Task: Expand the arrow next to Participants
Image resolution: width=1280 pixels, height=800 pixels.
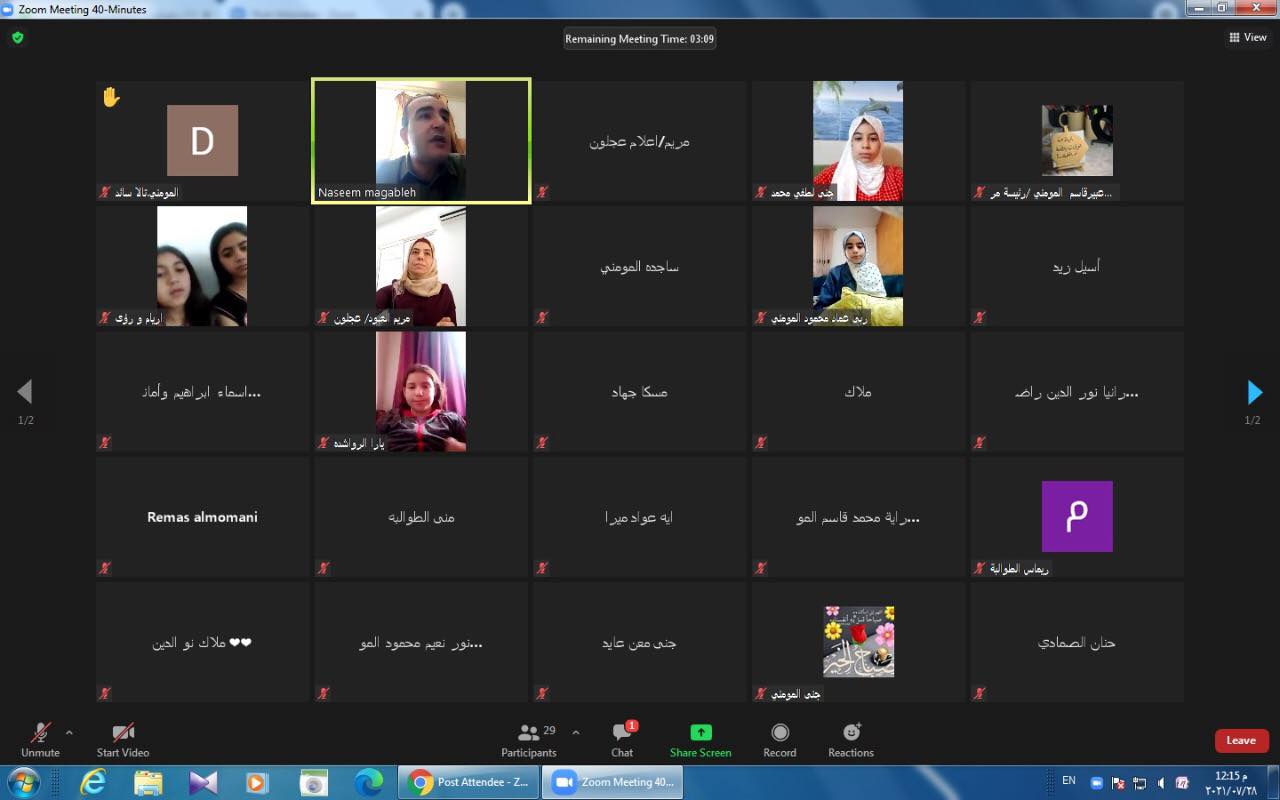Action: pyautogui.click(x=575, y=732)
